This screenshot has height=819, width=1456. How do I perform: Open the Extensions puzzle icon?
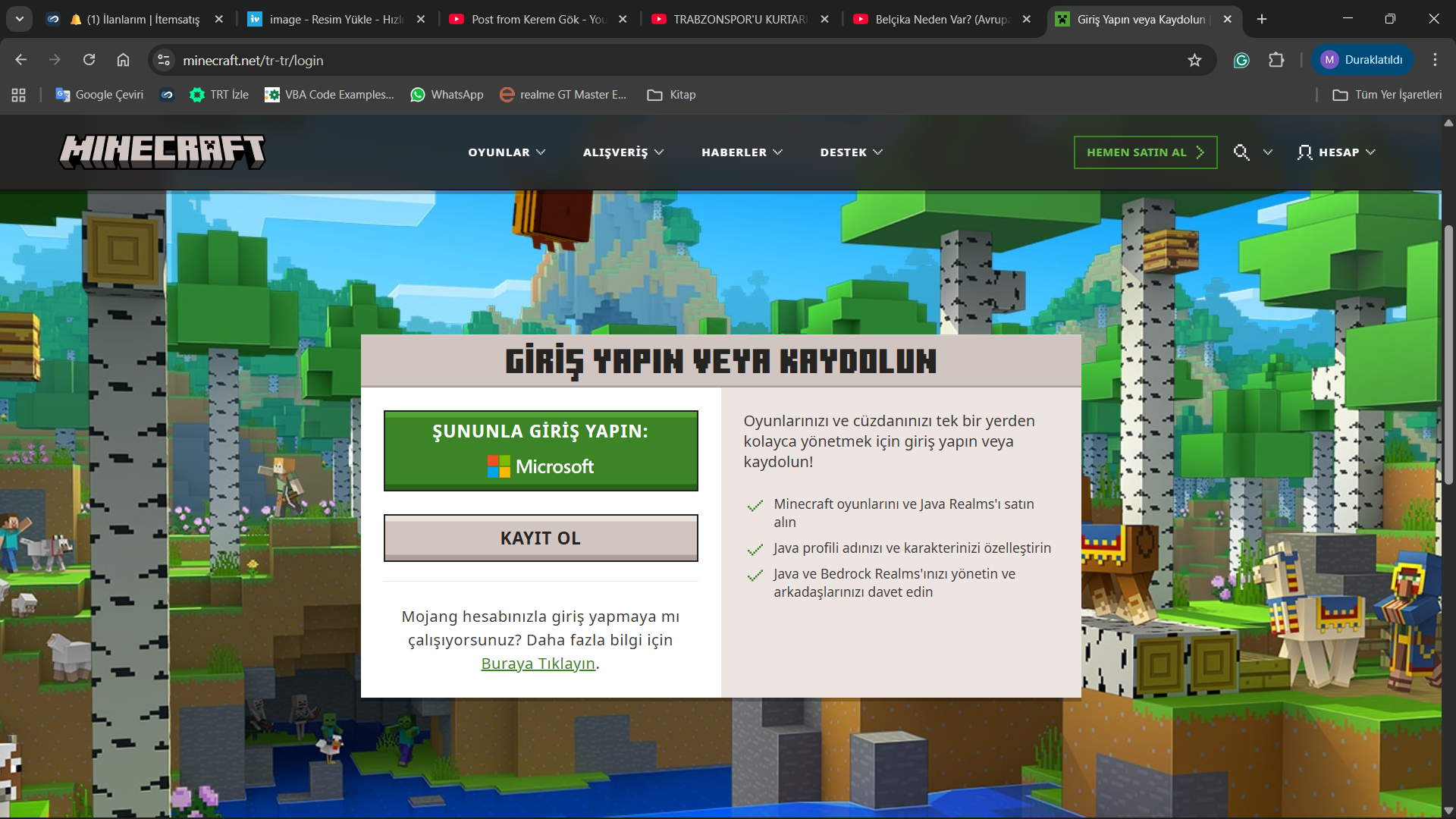point(1276,60)
